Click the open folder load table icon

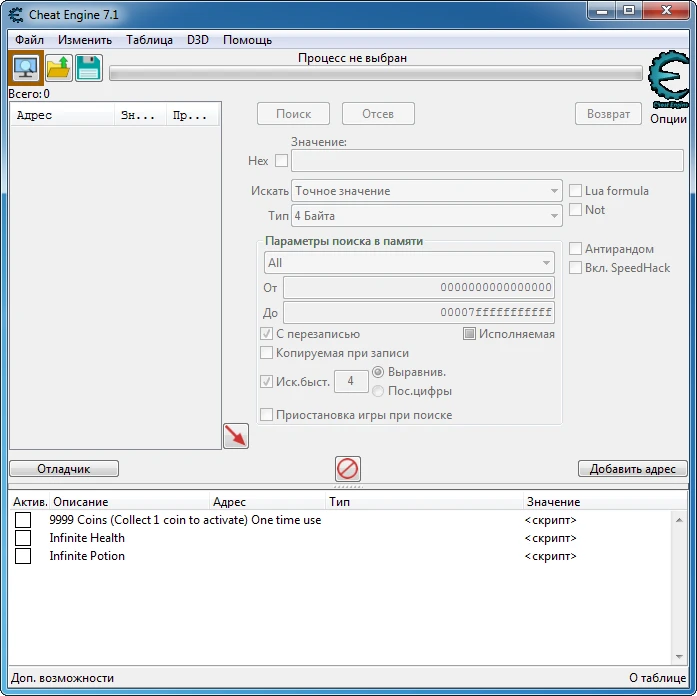(59, 68)
